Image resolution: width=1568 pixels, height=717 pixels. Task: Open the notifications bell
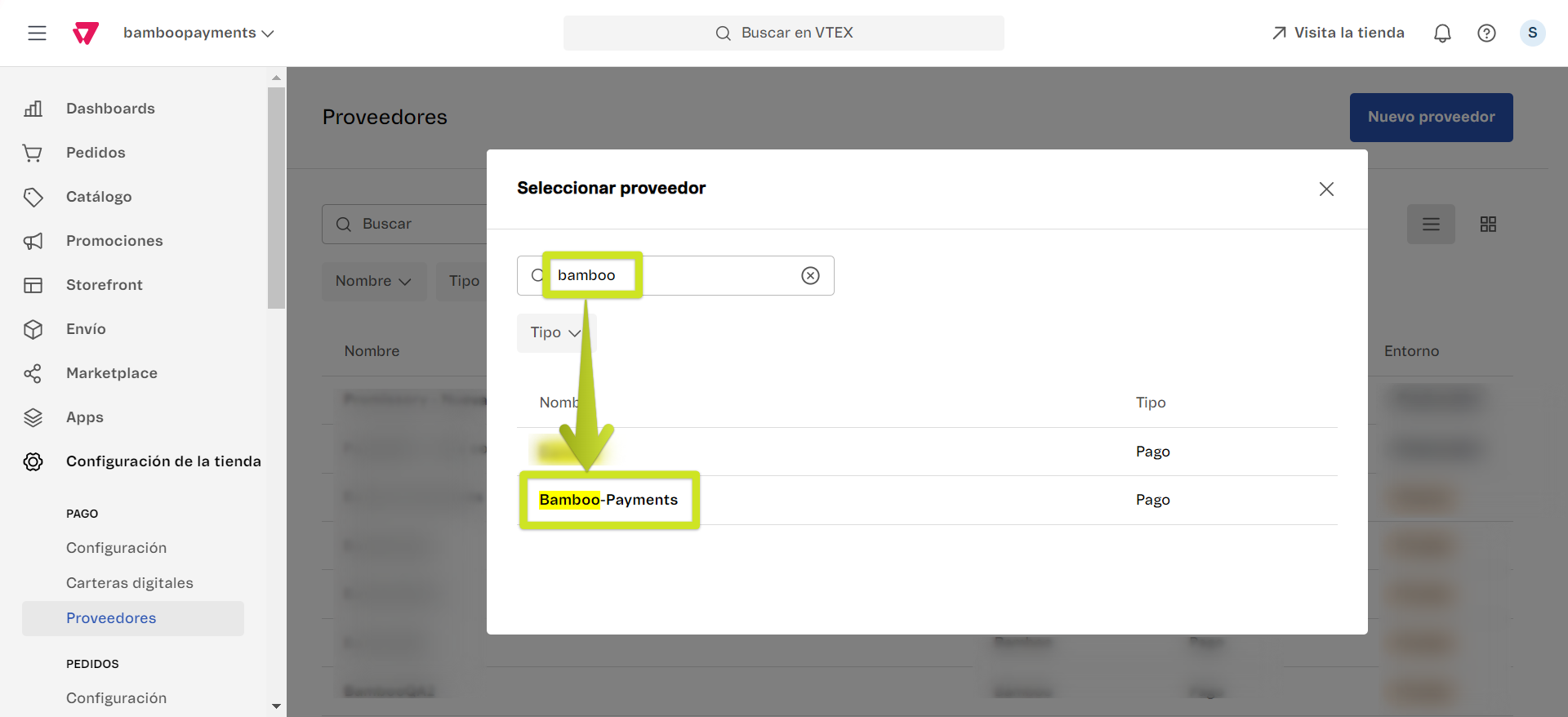[1442, 33]
